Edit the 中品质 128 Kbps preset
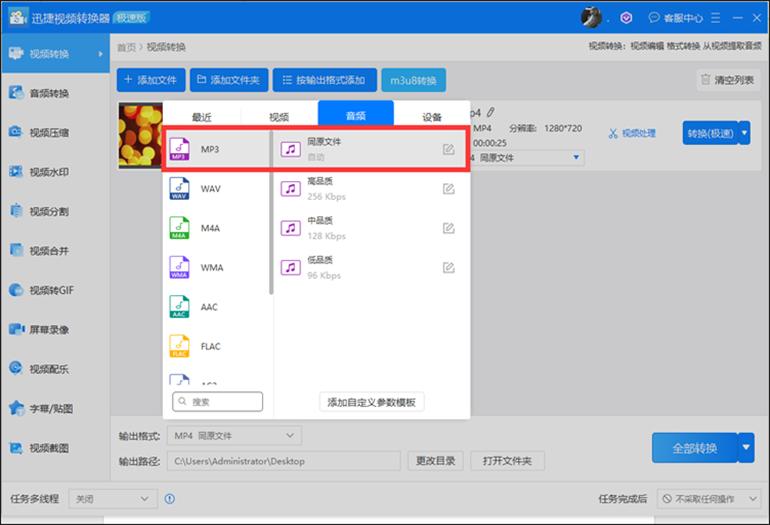Viewport: 770px width, 525px height. (x=448, y=228)
